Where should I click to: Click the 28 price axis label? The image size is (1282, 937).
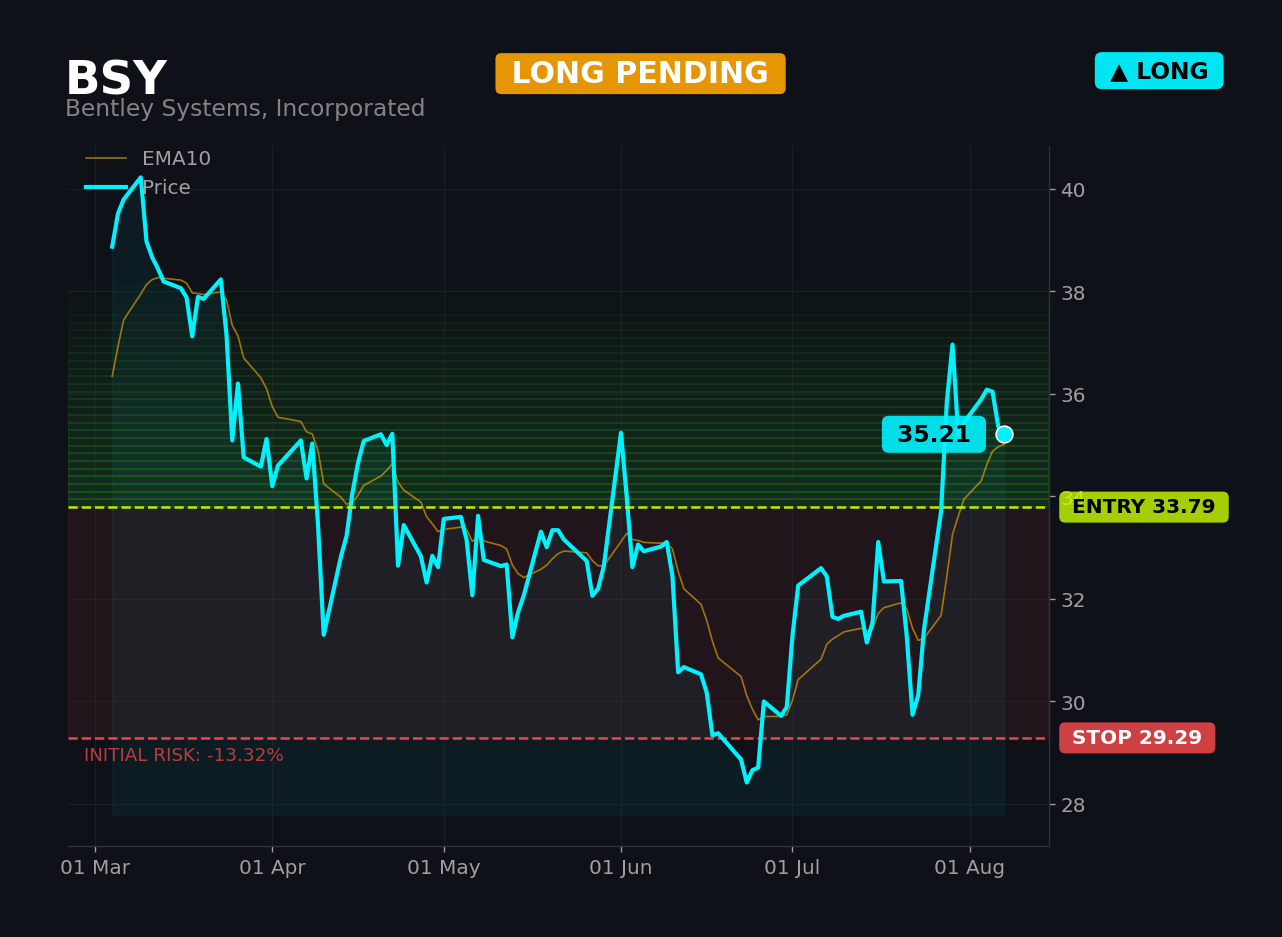[1073, 805]
